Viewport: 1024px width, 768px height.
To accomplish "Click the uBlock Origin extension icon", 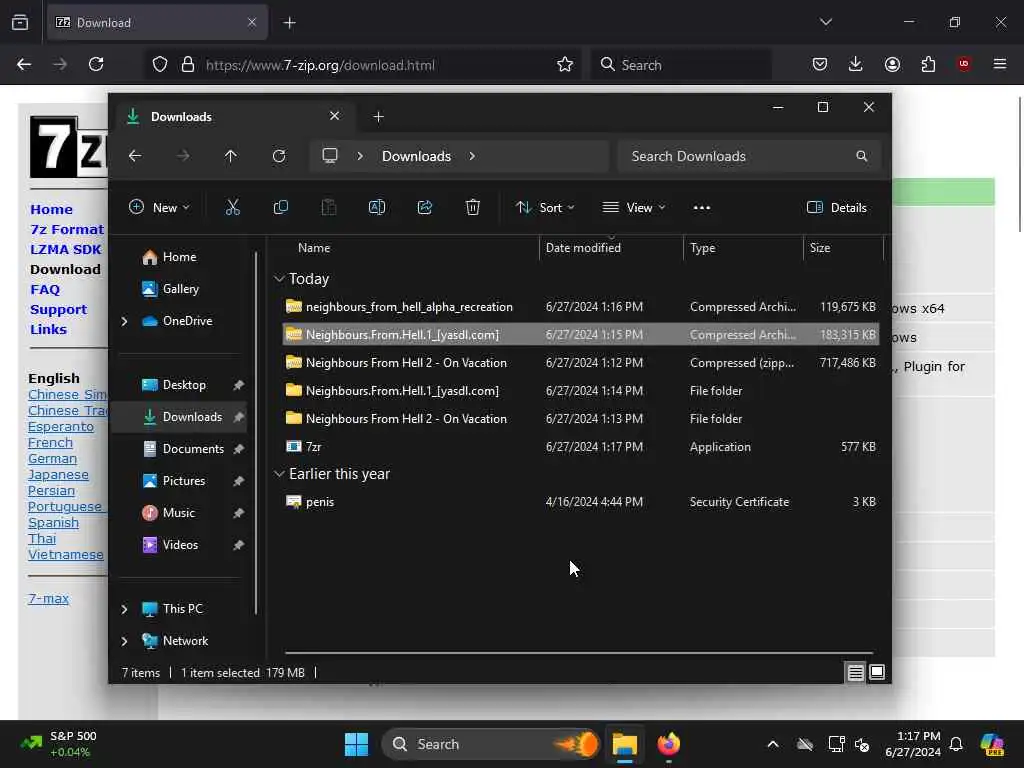I will (964, 64).
